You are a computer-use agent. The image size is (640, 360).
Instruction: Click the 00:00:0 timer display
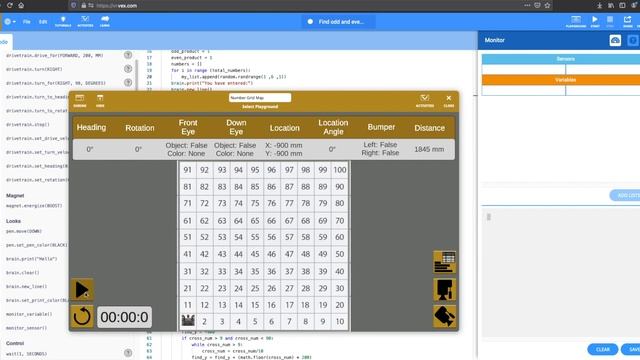[x=124, y=317]
